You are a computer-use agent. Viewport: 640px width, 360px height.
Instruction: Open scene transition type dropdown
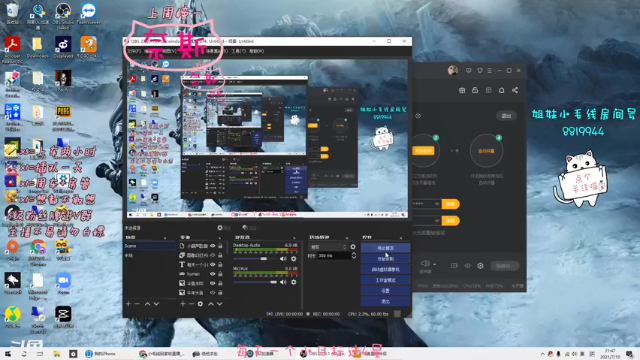pyautogui.click(x=328, y=247)
